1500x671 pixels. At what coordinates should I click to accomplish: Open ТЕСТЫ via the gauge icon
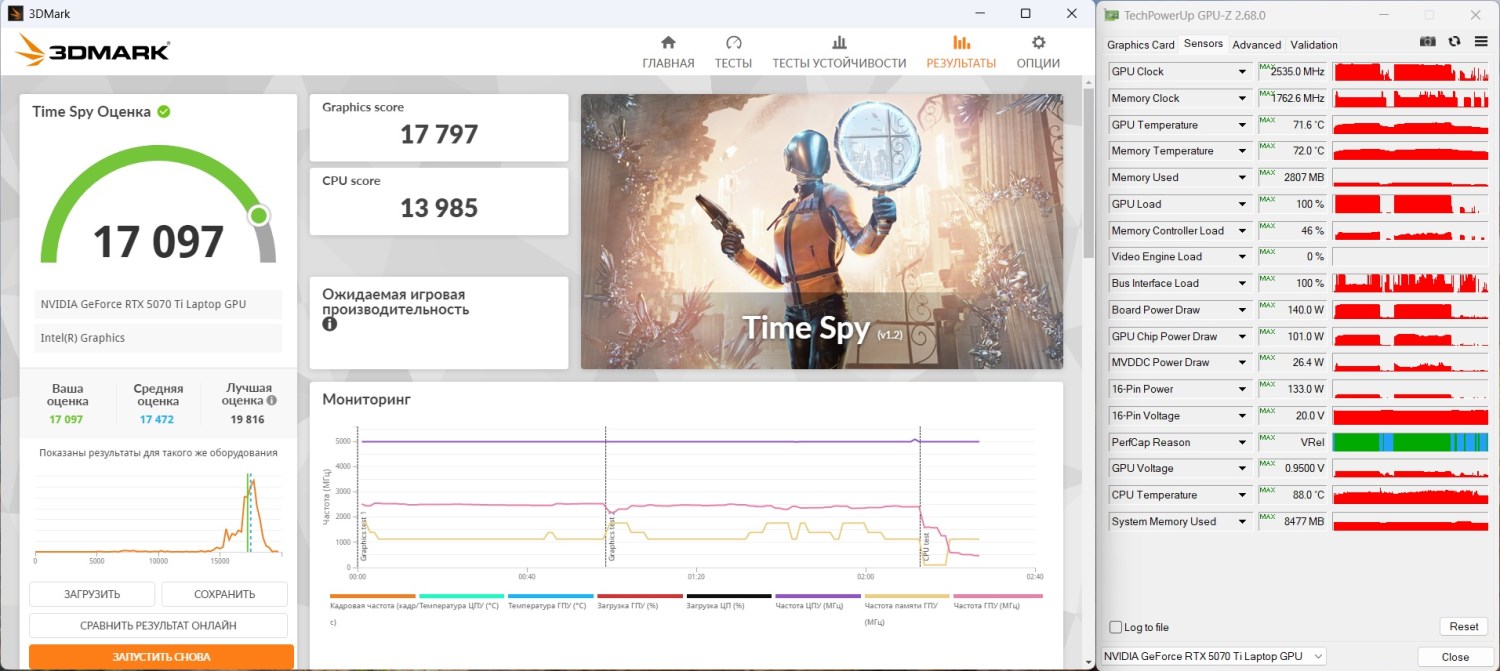coord(733,43)
